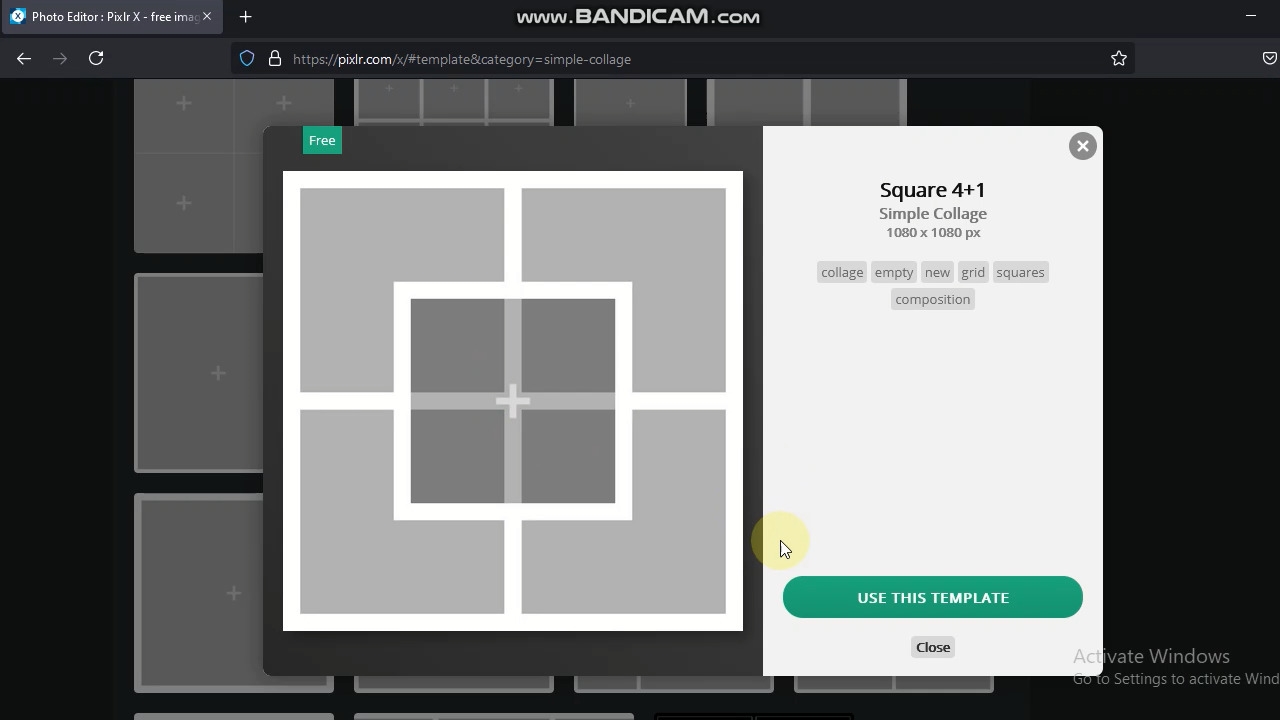Select the 'empty' tag
1280x720 pixels.
coord(893,272)
